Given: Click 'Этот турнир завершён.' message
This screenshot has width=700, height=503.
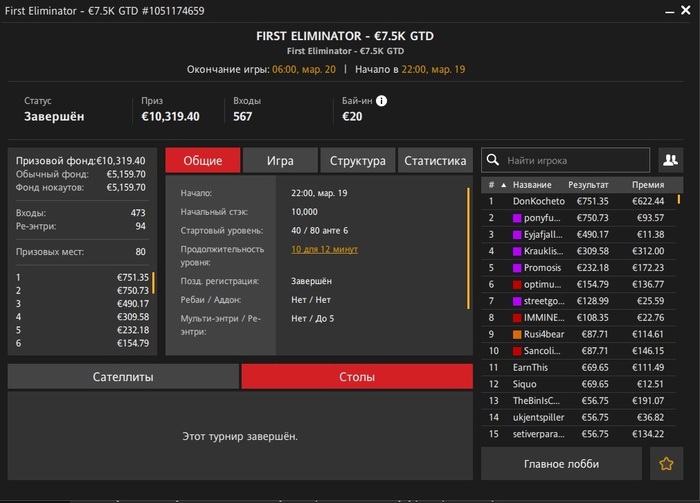Looking at the screenshot, I should pyautogui.click(x=240, y=436).
